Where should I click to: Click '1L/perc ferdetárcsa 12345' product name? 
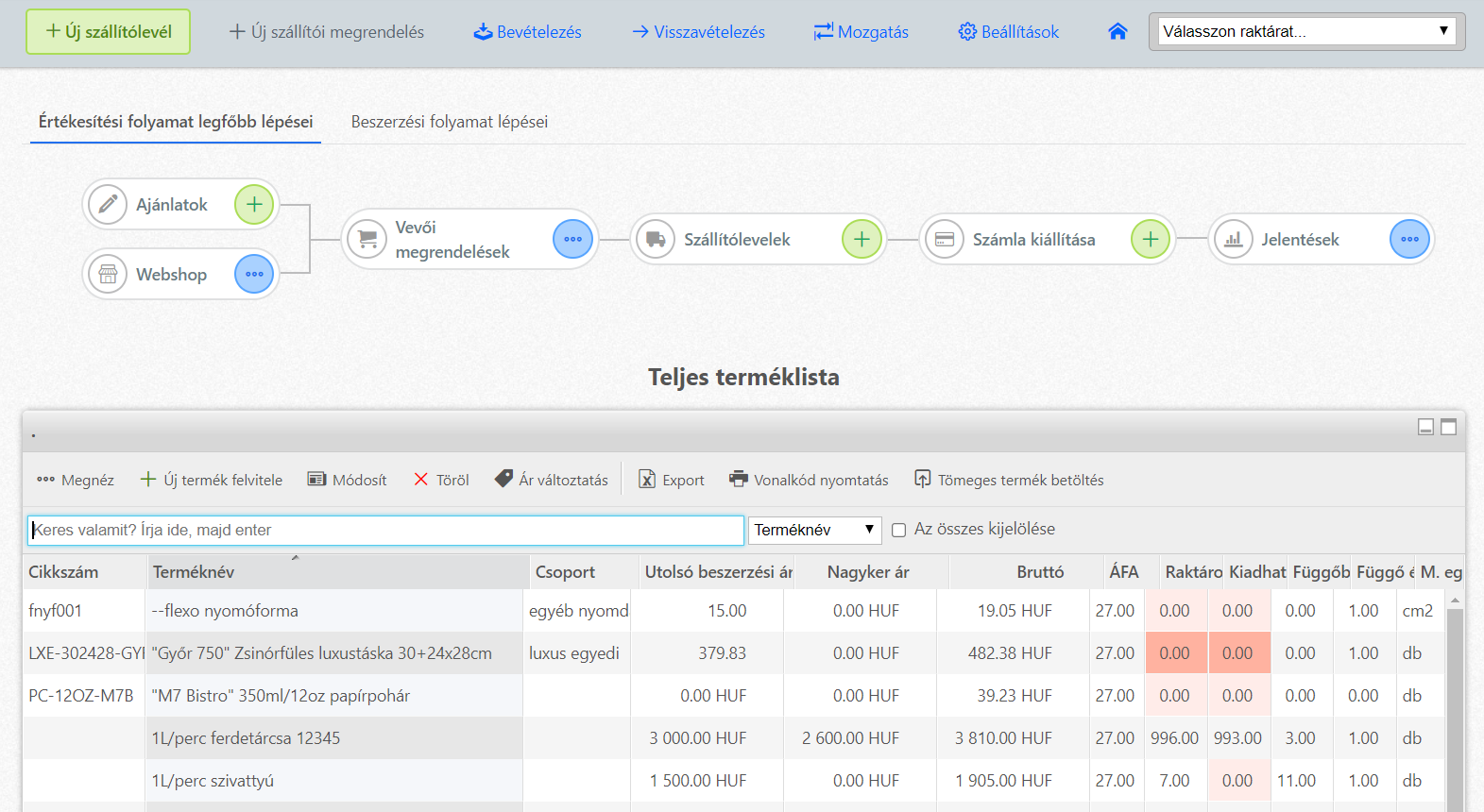click(246, 738)
